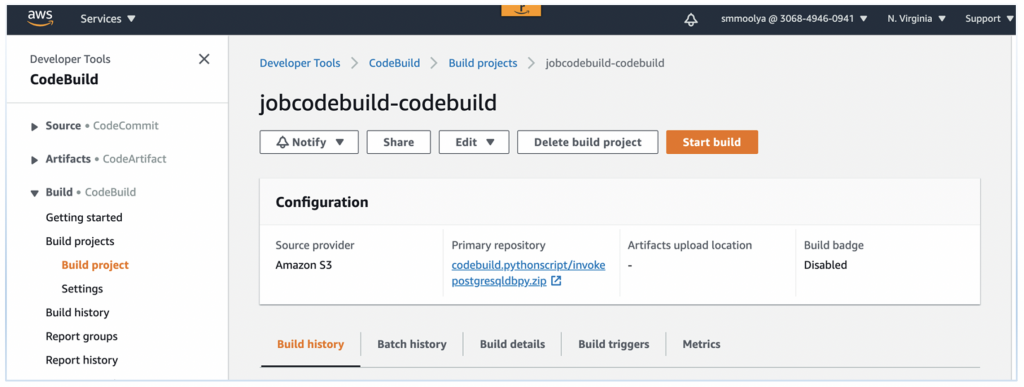Click the Share button
This screenshot has width=1024, height=387.
point(398,142)
